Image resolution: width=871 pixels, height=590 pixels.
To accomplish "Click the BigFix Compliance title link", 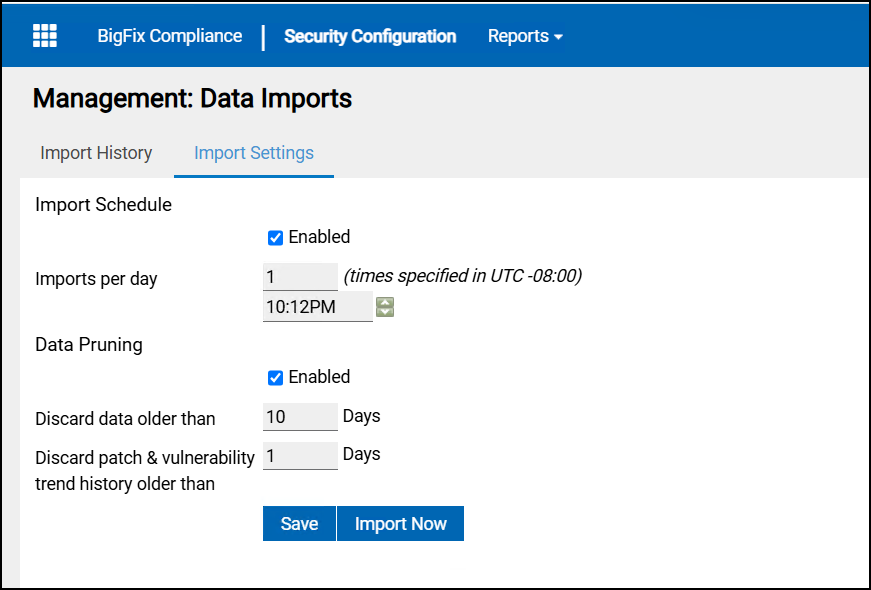I will (x=170, y=36).
